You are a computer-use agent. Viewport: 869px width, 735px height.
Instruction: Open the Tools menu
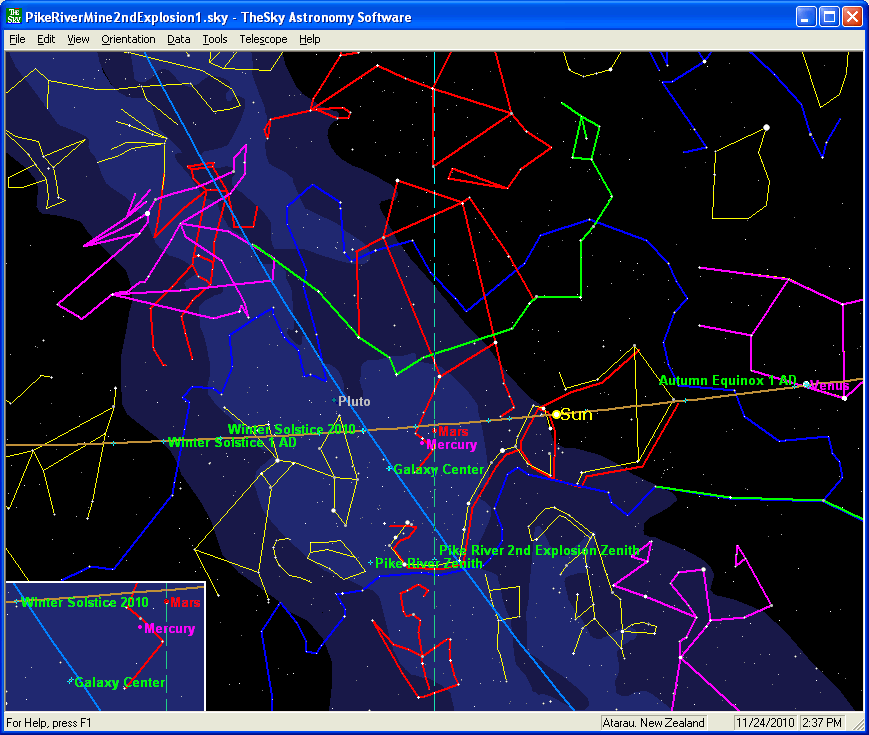point(214,39)
